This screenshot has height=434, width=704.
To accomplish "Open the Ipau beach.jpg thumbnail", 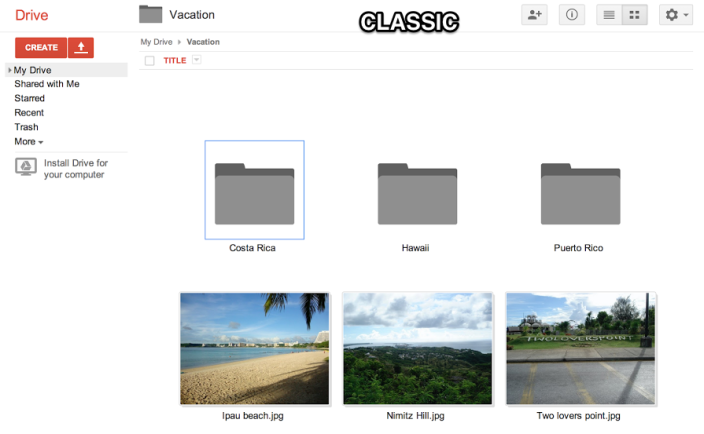I will (x=254, y=348).
